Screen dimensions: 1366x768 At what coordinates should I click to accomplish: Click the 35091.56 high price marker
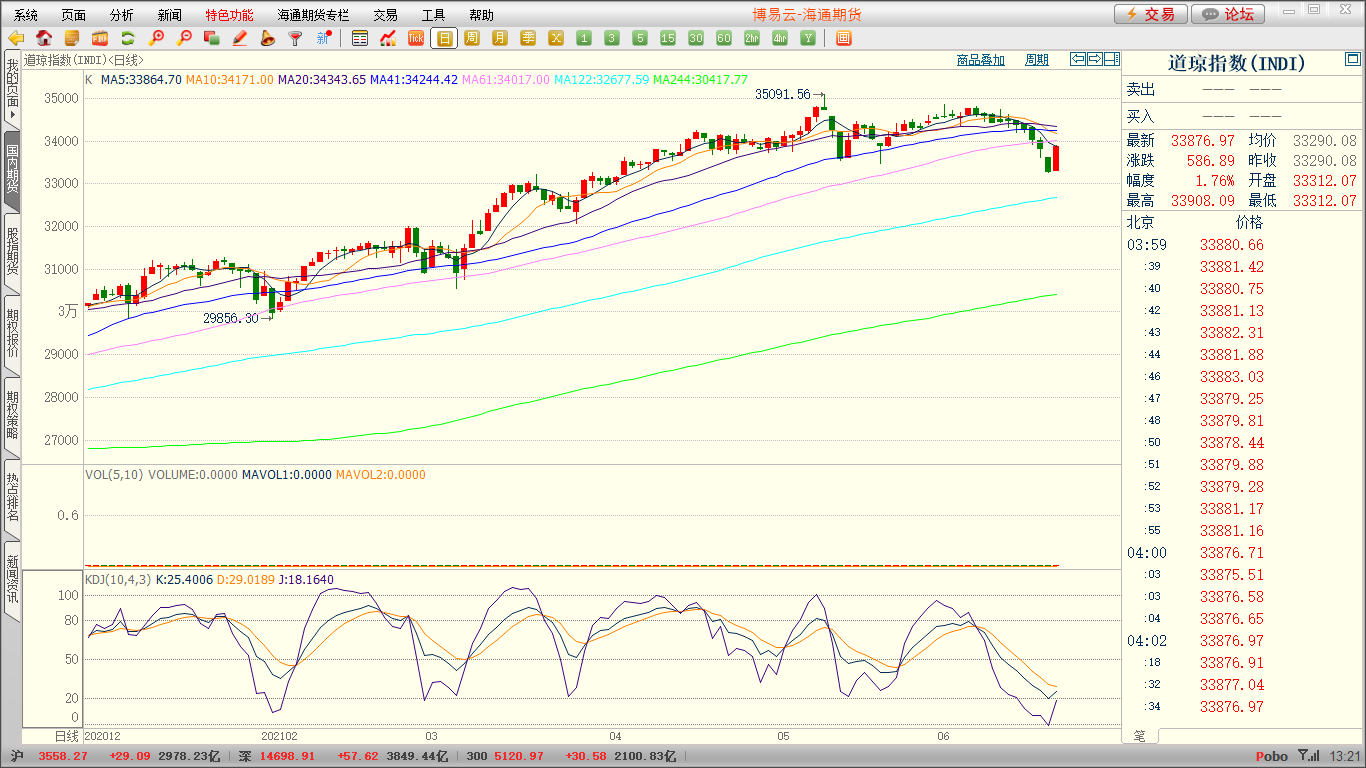pos(782,94)
